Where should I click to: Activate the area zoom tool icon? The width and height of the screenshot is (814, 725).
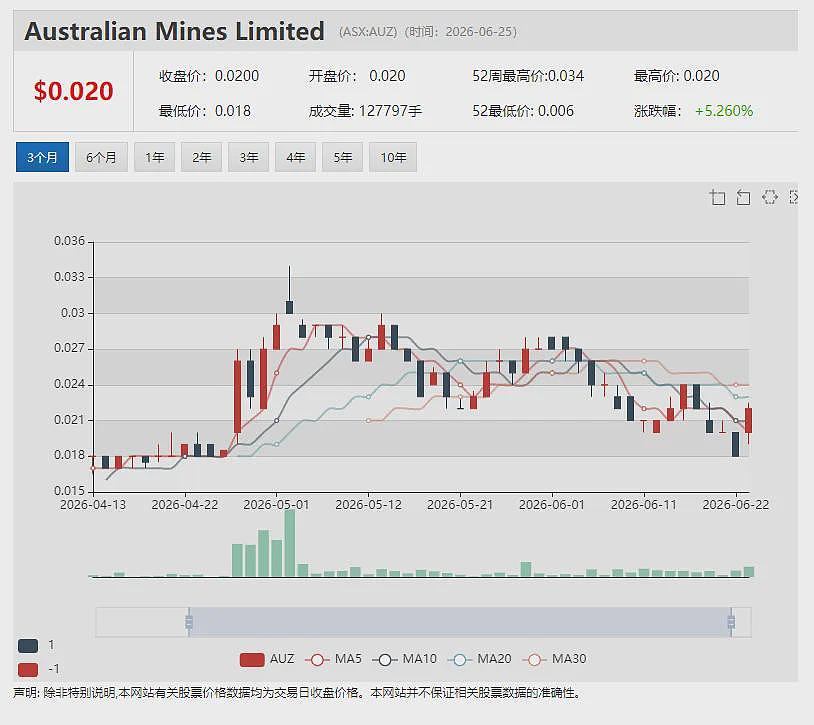(x=717, y=197)
